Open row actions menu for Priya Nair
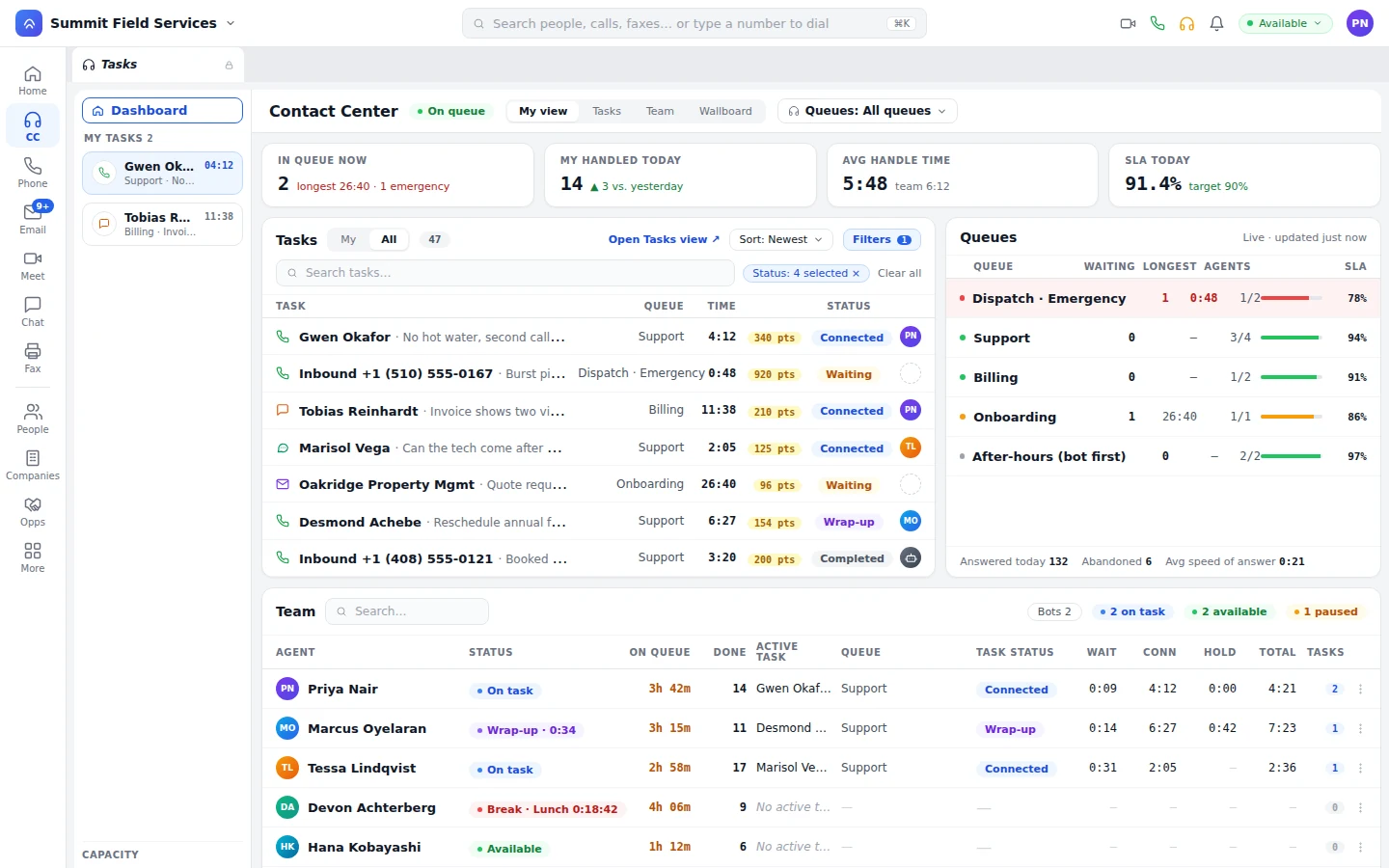The height and width of the screenshot is (868, 1389). 1361,690
